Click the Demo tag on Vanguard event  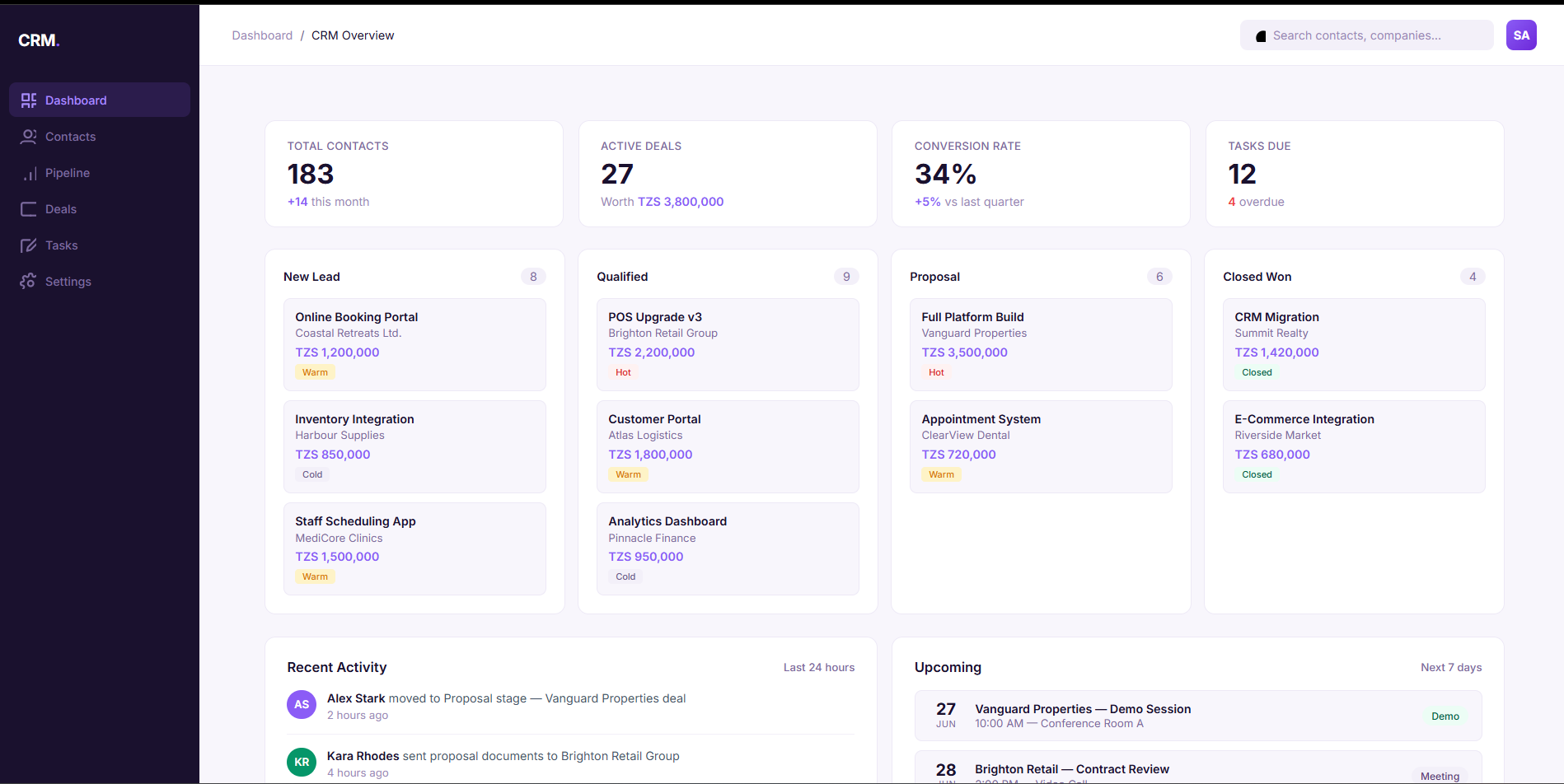tap(1445, 716)
